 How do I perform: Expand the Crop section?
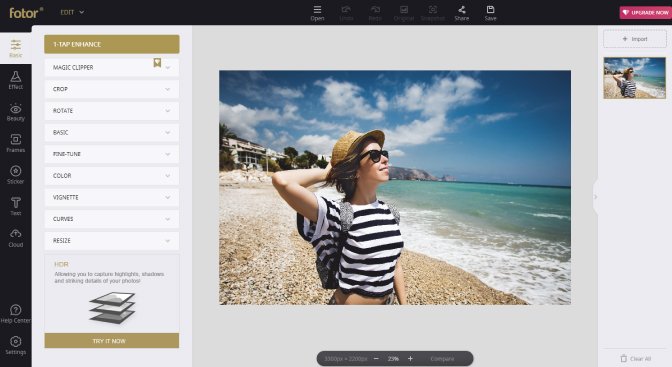click(x=112, y=89)
